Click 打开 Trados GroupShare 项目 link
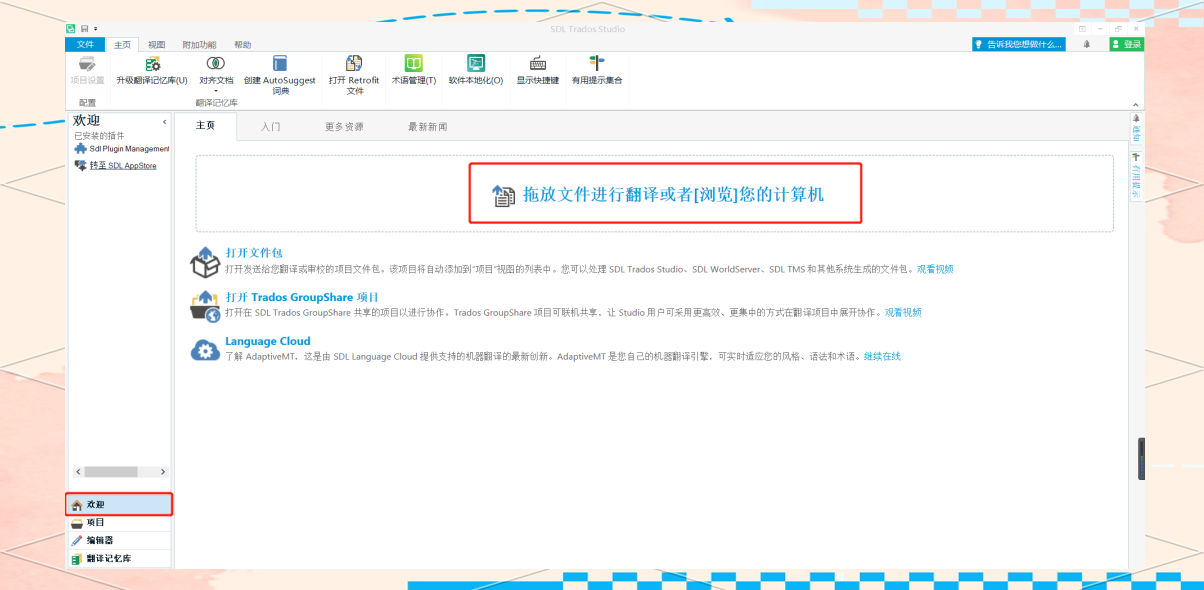1204x590 pixels. tap(302, 297)
